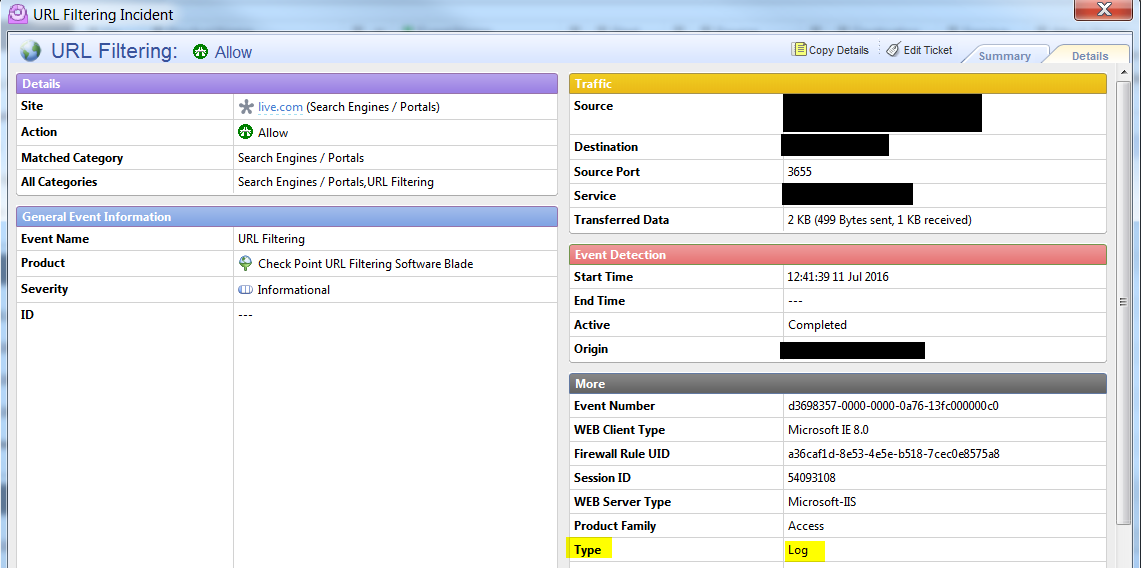Click the green Allow icon in header
This screenshot has width=1141, height=568.
(201, 52)
